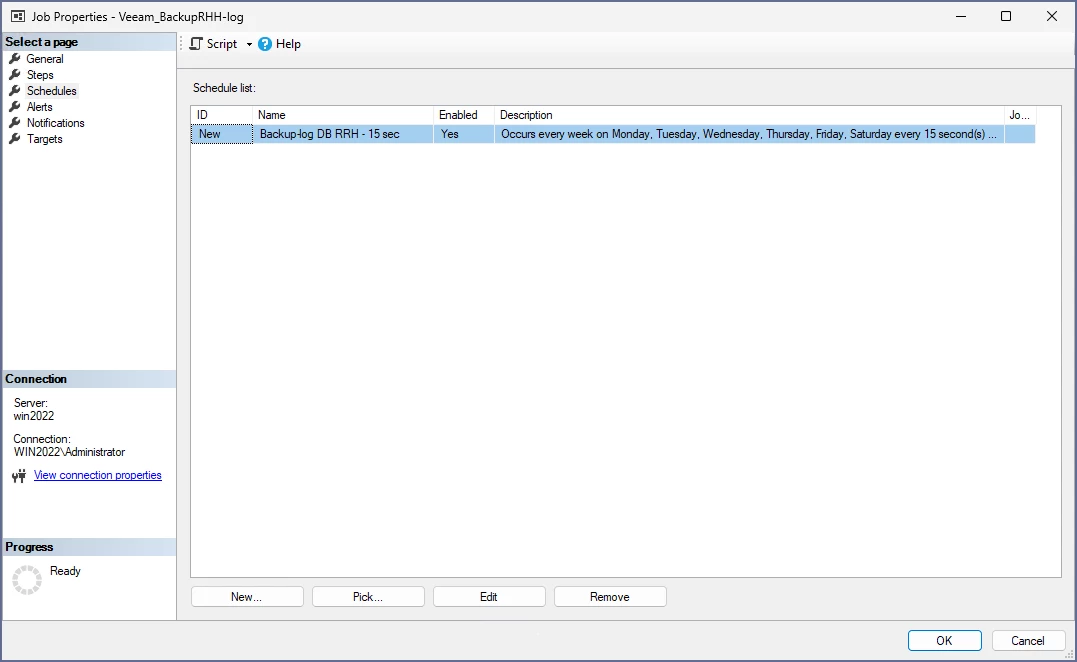The width and height of the screenshot is (1077, 662).
Task: Confirm with the OK button
Action: pos(944,641)
